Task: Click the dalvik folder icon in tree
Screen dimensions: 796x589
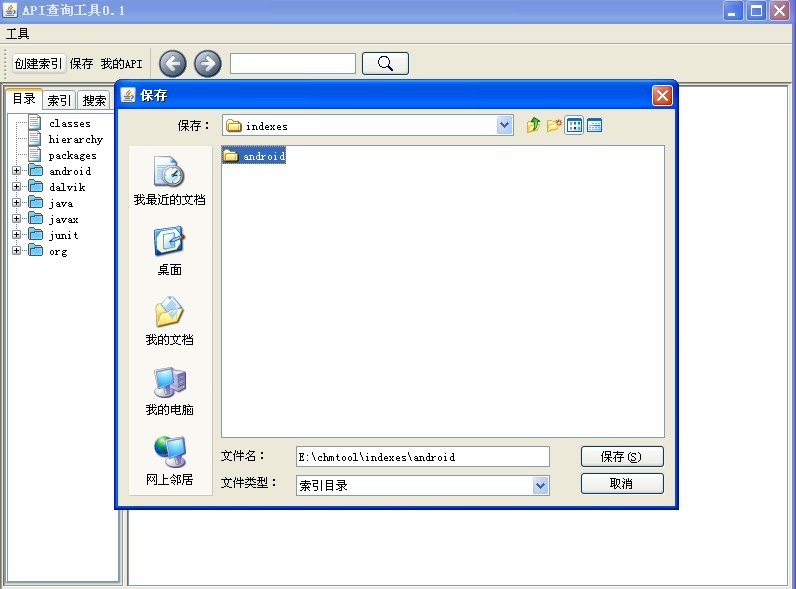Action: pos(36,186)
